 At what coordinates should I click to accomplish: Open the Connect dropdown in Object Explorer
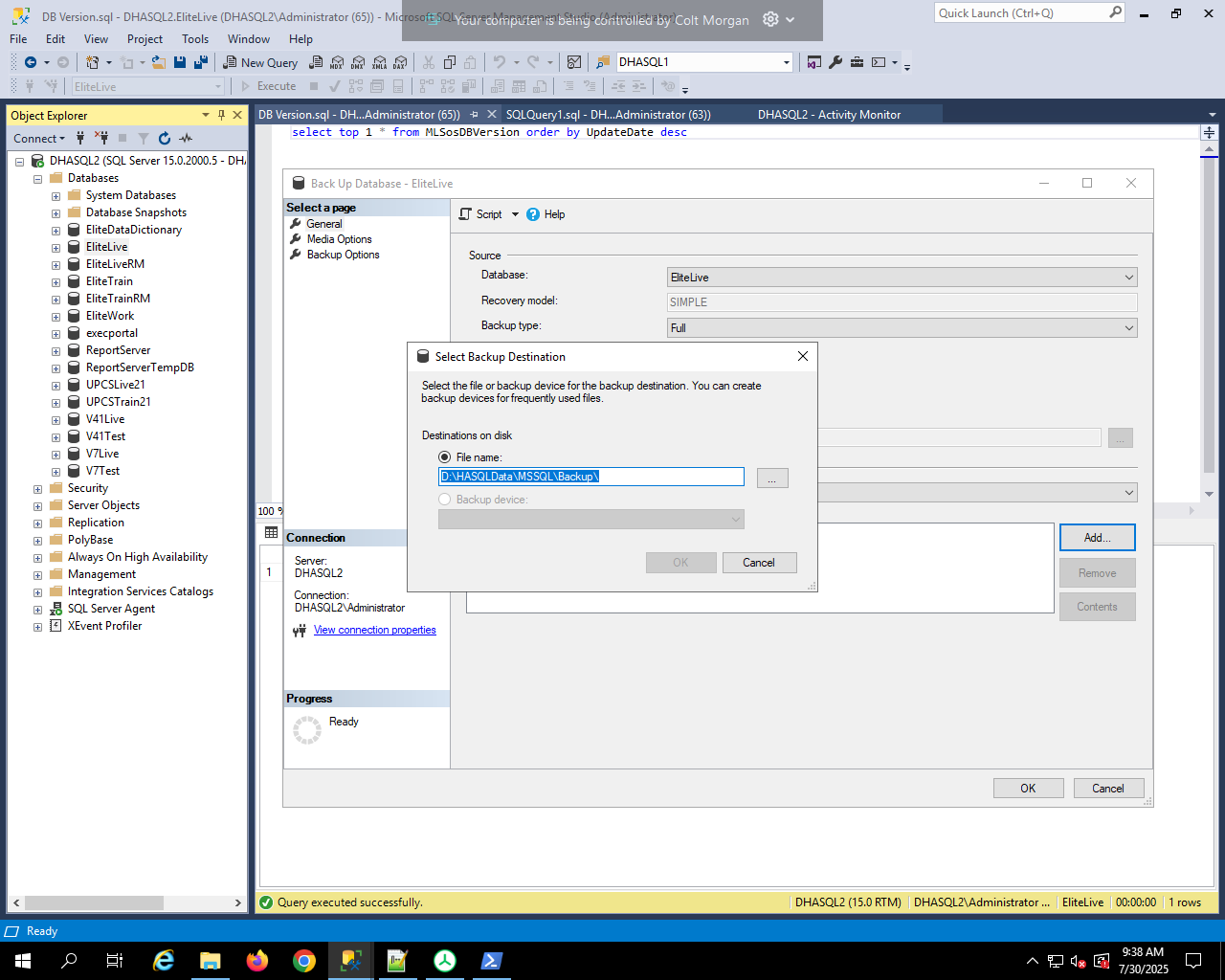39,138
